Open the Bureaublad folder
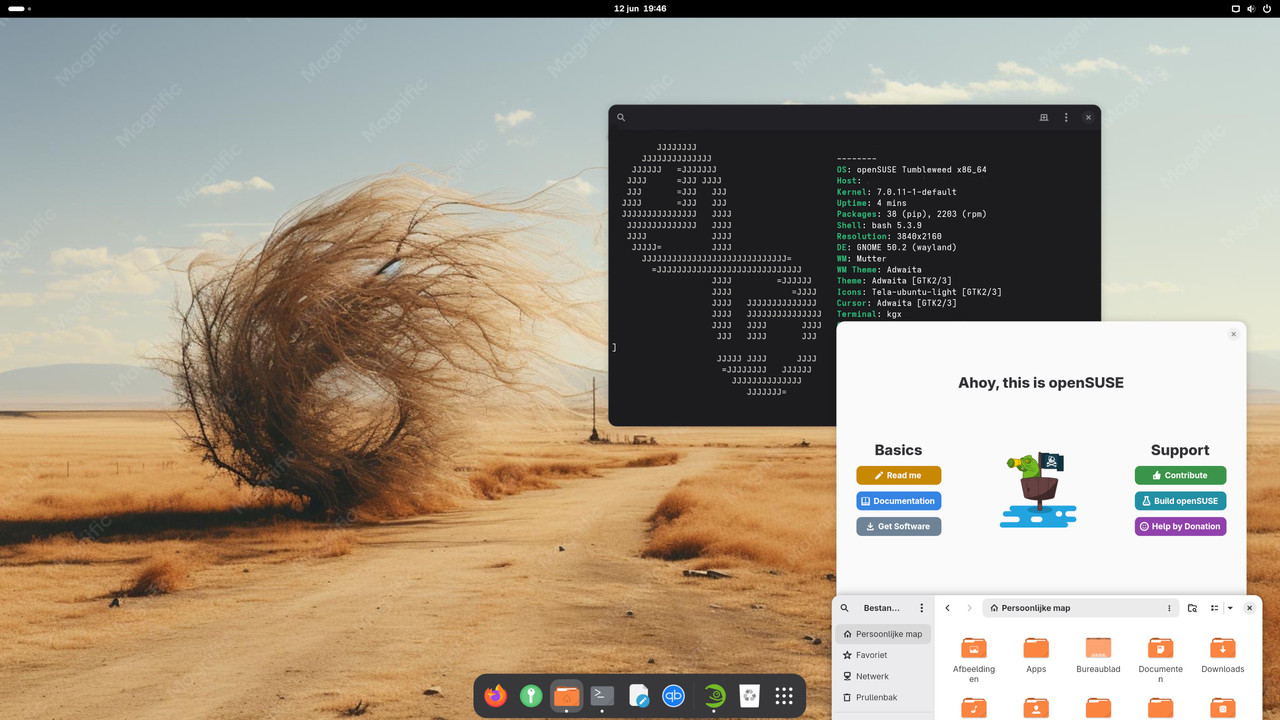This screenshot has width=1280, height=720. [1098, 655]
